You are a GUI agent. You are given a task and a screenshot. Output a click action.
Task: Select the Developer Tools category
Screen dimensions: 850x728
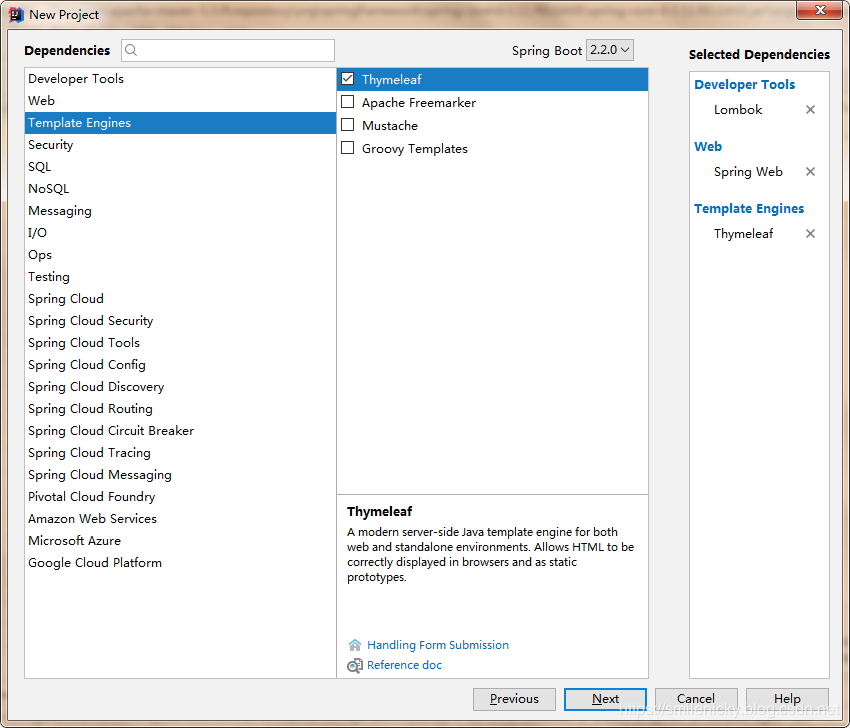tap(180, 79)
